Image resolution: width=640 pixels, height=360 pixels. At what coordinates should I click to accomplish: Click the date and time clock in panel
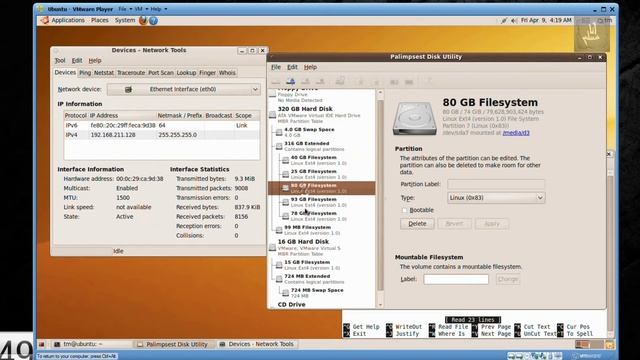[x=547, y=20]
